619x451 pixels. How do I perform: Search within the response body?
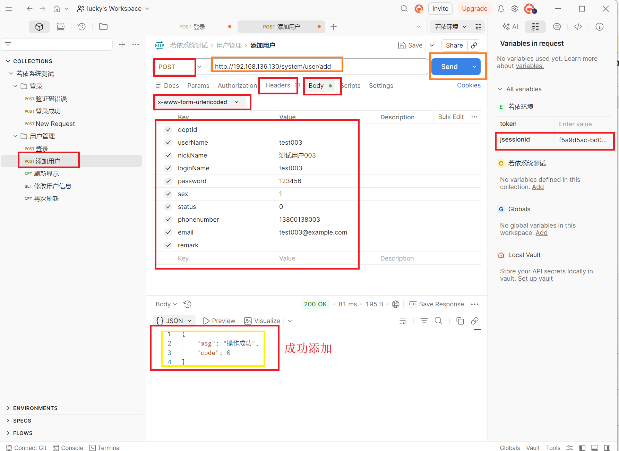[x=438, y=321]
